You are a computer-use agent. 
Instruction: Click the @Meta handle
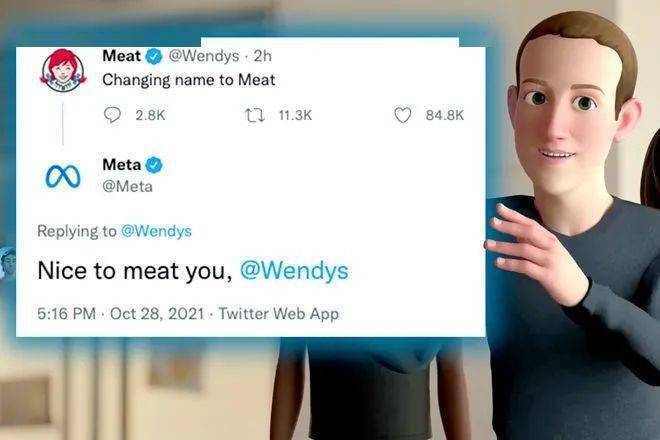[128, 187]
